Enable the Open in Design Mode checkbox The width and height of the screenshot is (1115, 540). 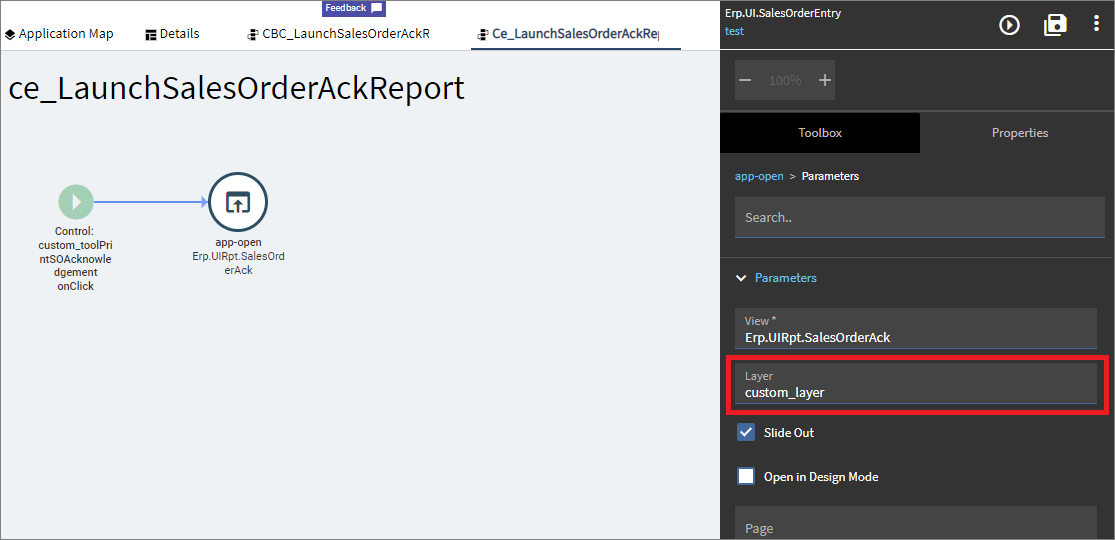pyautogui.click(x=746, y=476)
